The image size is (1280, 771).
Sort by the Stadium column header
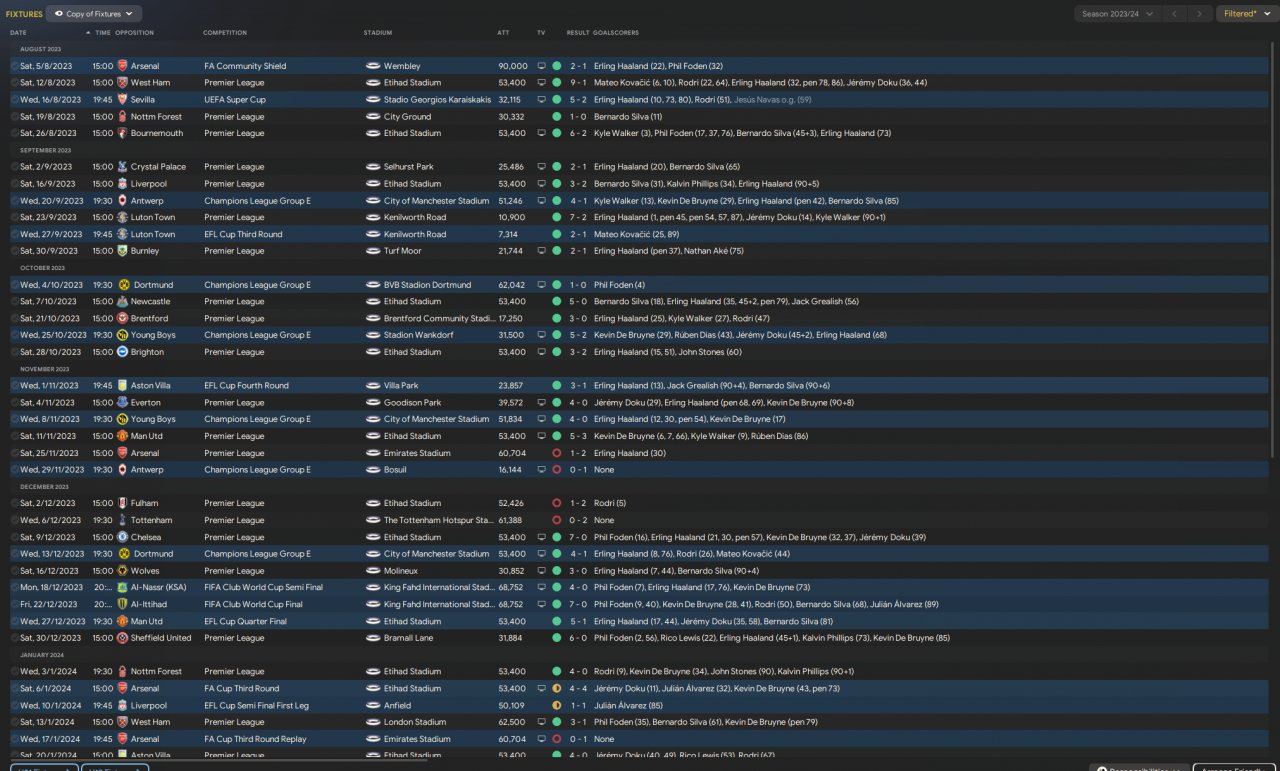pyautogui.click(x=378, y=33)
